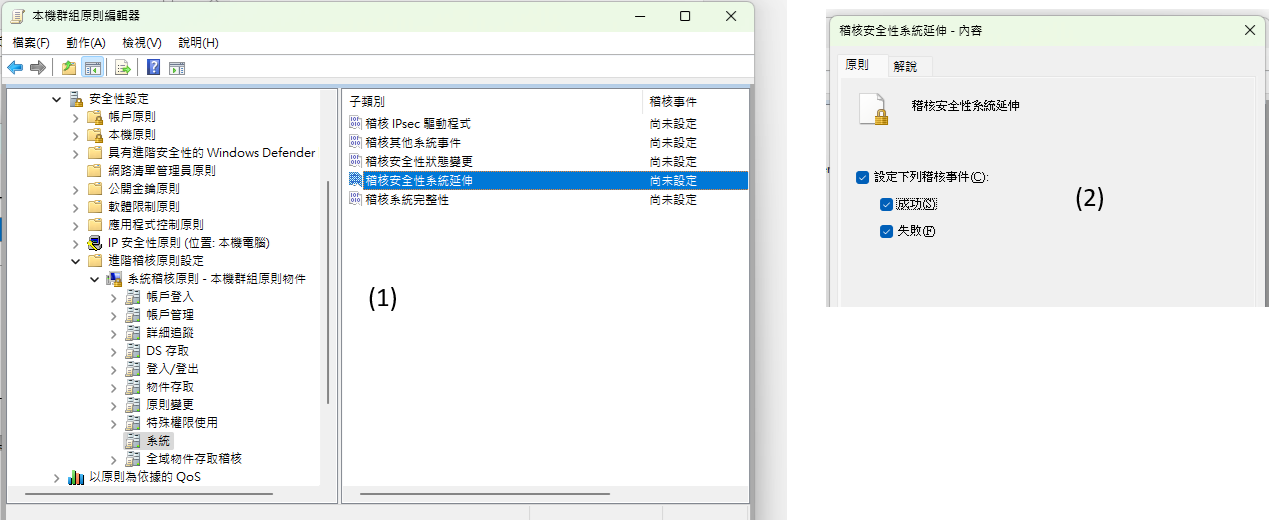The height and width of the screenshot is (520, 1286).
Task: Click the 稽核其他系統事件 policy icon
Action: 356,142
